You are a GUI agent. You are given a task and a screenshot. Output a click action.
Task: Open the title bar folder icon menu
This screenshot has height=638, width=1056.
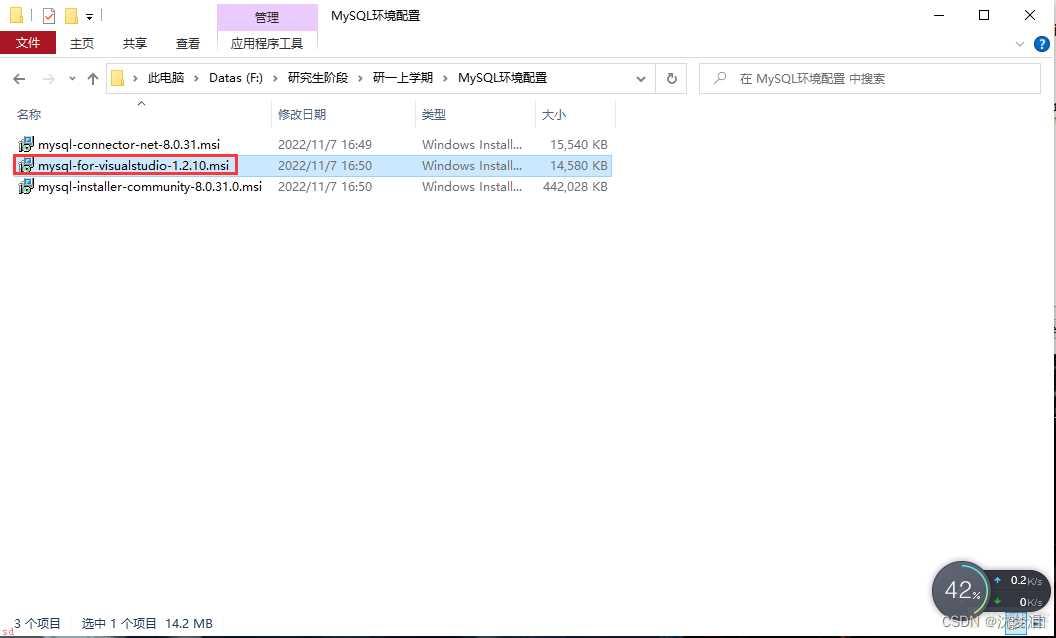[x=17, y=15]
